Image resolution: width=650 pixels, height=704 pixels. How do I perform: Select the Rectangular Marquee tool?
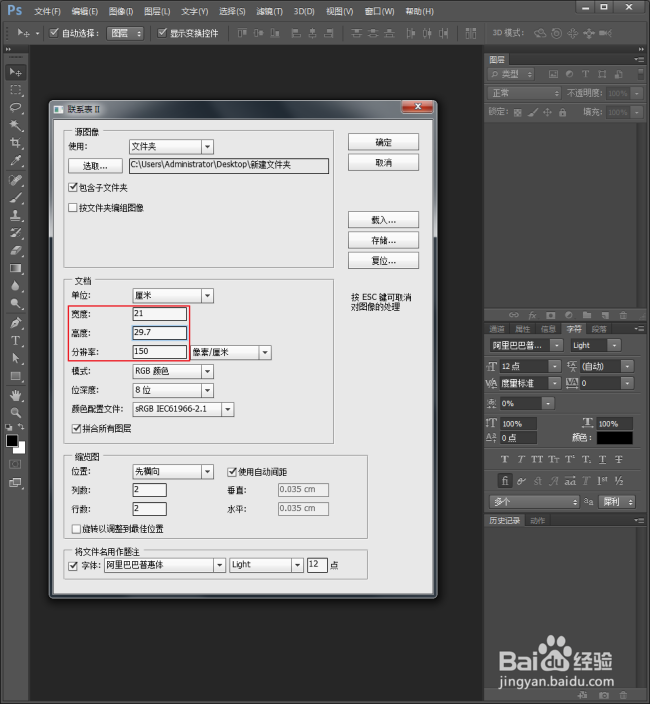16,90
